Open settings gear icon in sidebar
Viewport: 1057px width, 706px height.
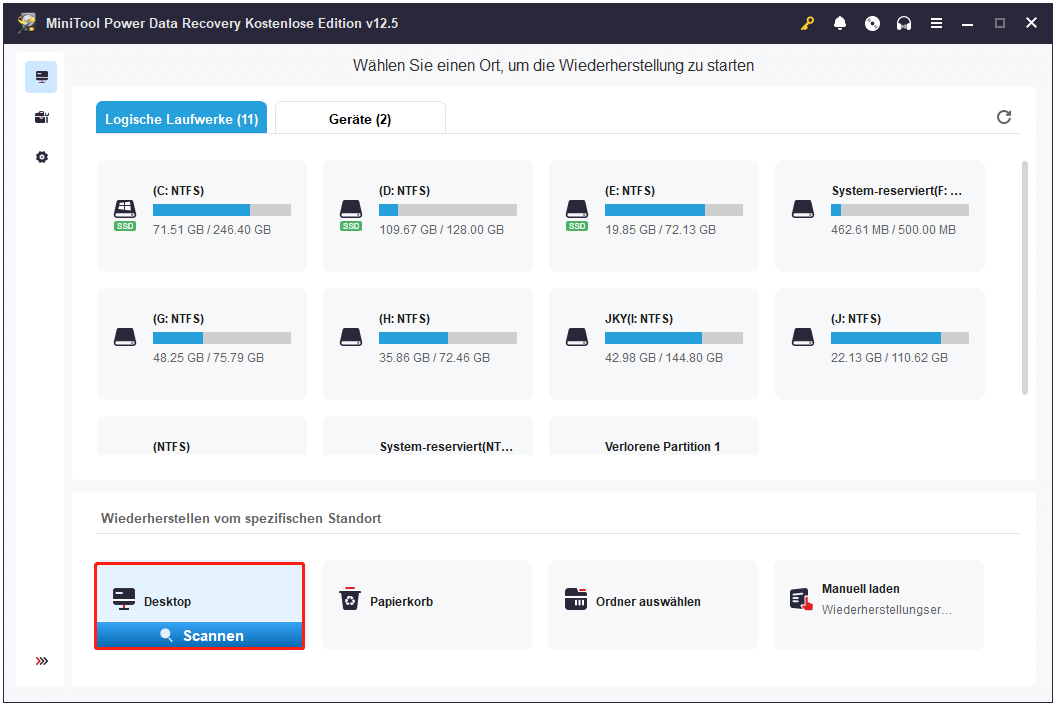tap(42, 157)
